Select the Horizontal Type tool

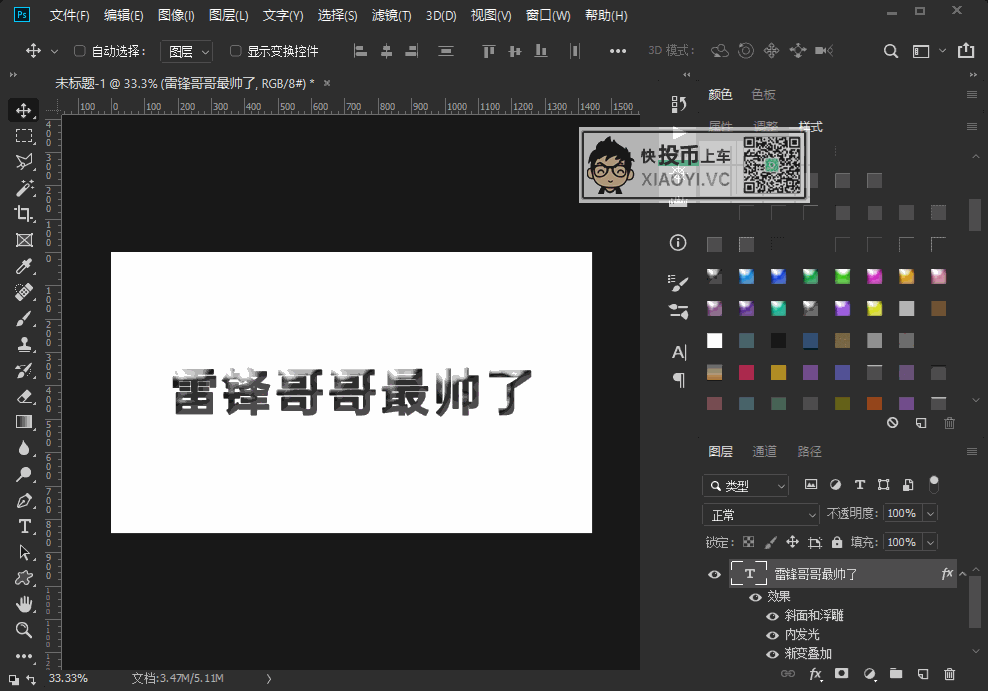[24, 526]
